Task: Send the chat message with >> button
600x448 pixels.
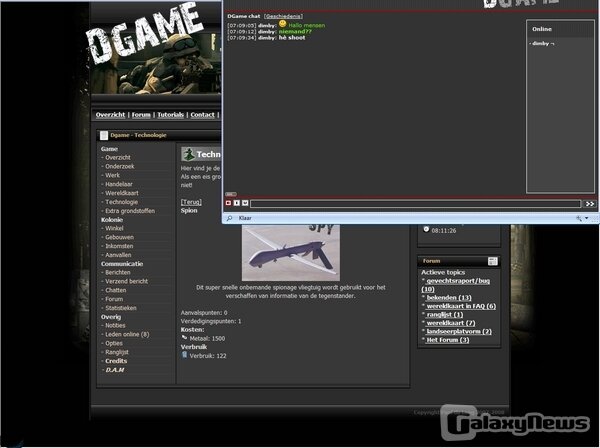Action: (590, 204)
